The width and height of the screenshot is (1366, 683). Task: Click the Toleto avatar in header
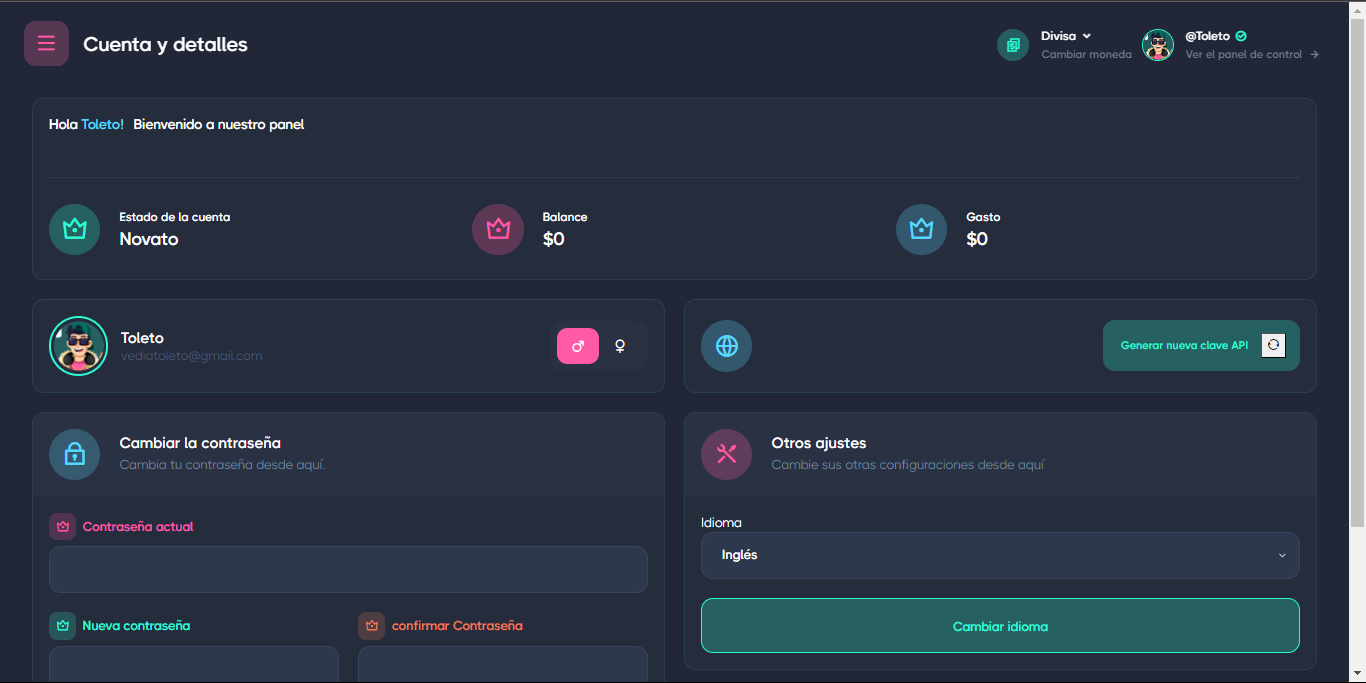click(1158, 45)
